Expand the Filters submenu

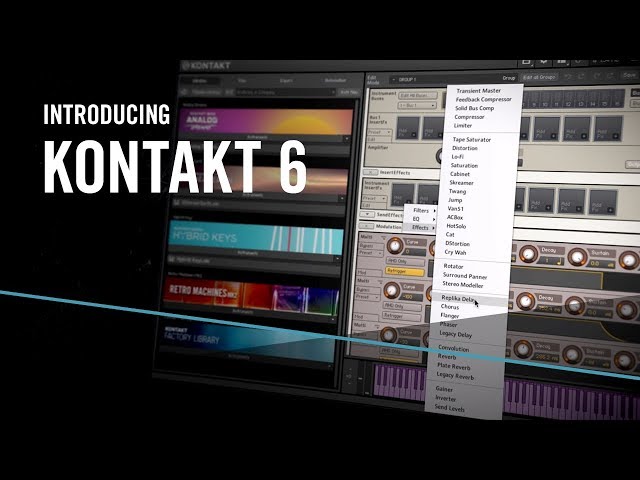420,211
